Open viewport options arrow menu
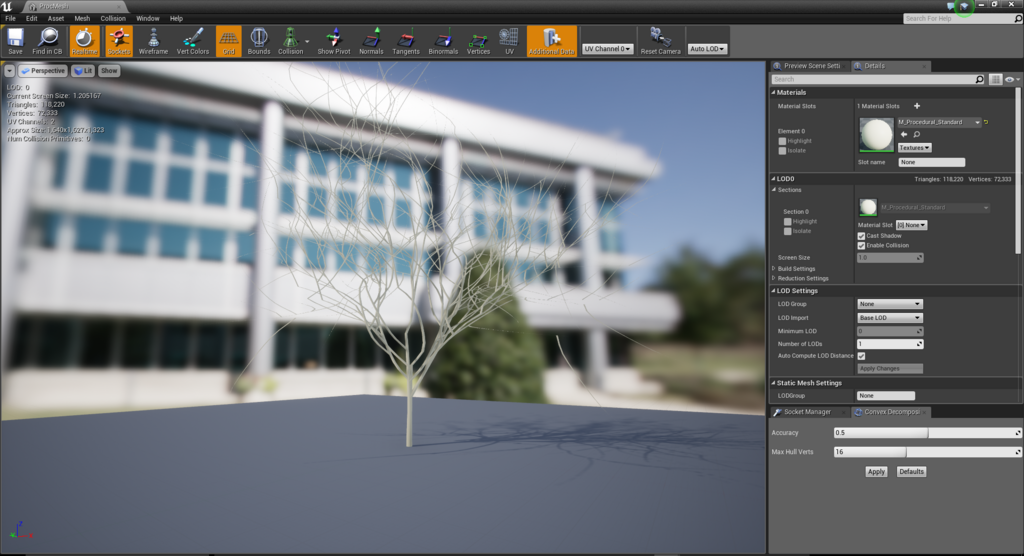 [9, 71]
